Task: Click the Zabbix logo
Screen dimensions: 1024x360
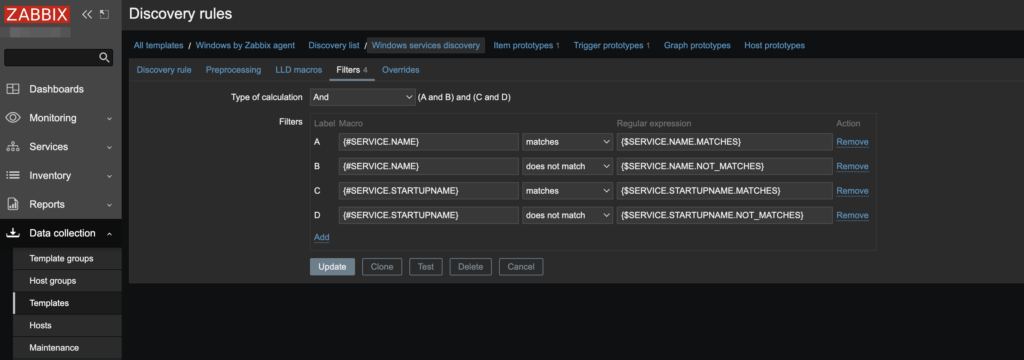Action: coord(37,14)
